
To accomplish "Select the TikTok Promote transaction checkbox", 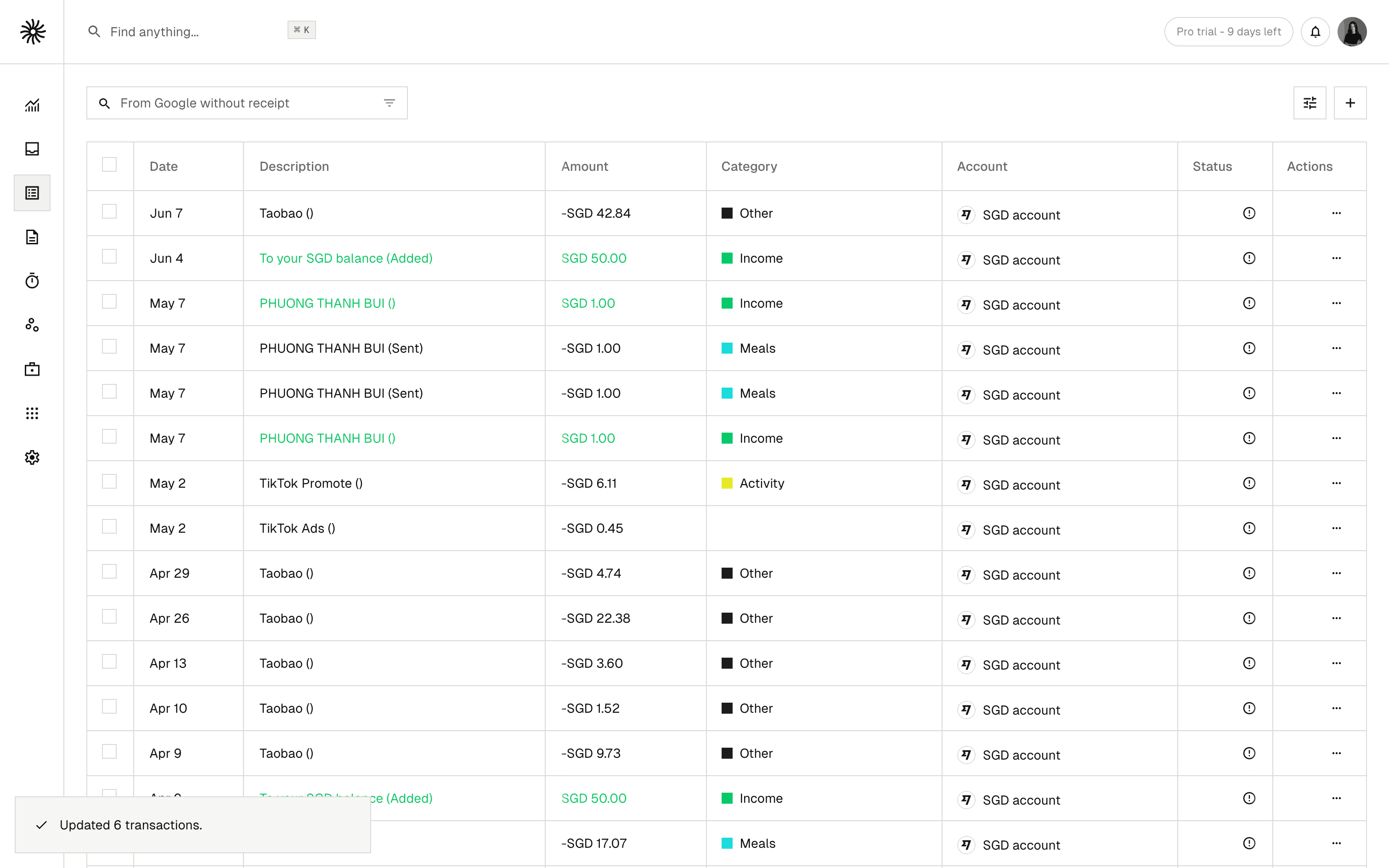I will (x=109, y=482).
